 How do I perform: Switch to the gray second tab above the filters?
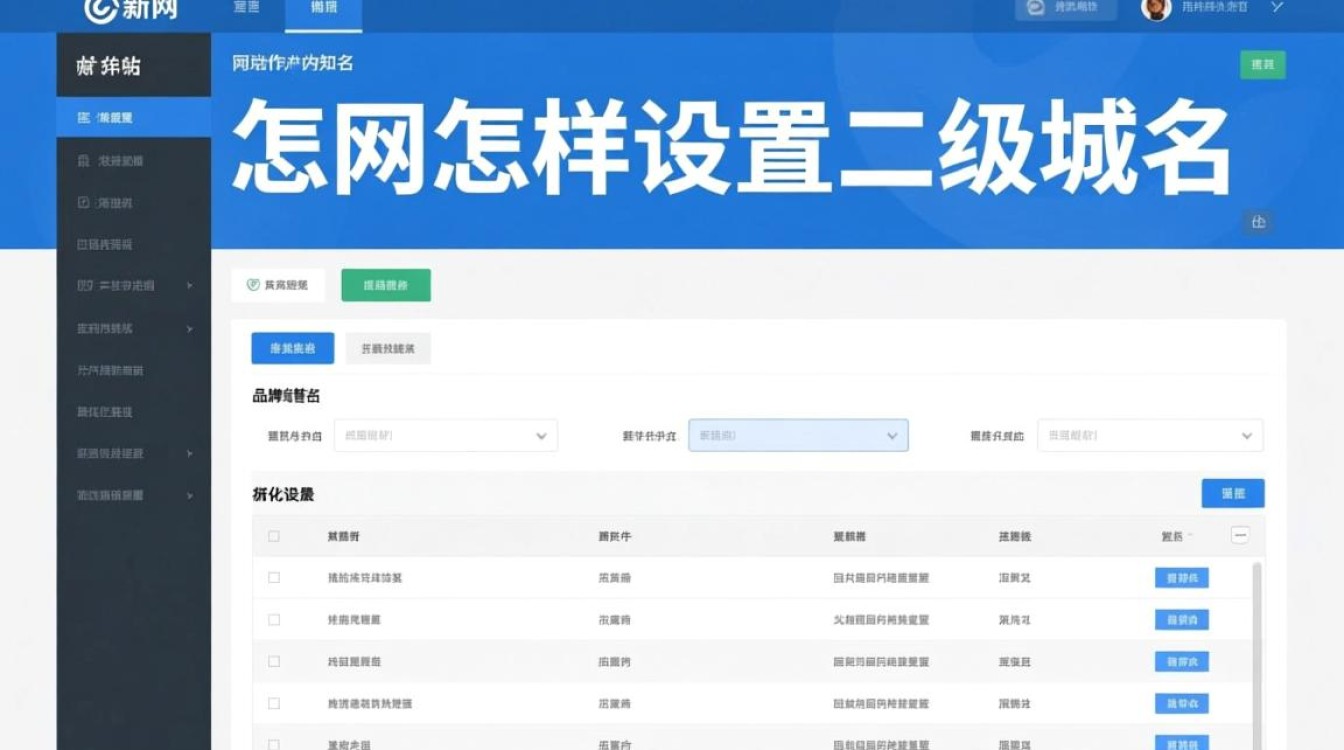[x=389, y=348]
